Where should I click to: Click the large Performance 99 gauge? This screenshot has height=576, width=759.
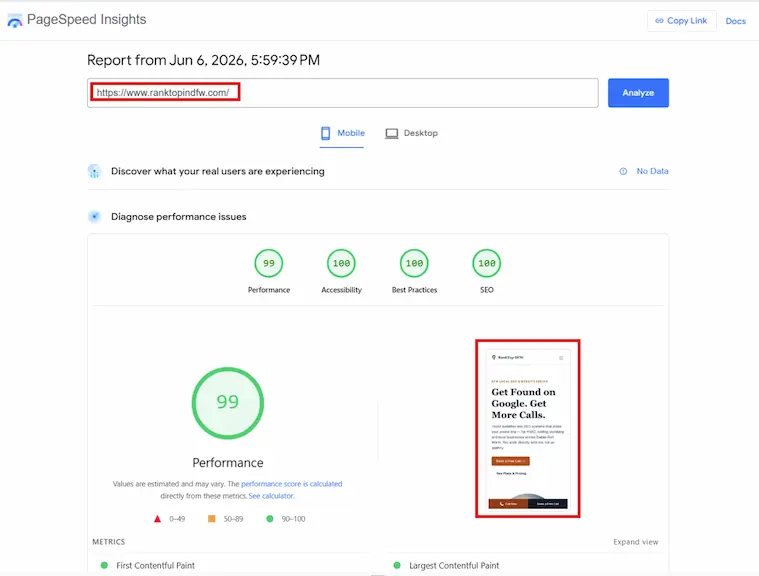point(228,403)
